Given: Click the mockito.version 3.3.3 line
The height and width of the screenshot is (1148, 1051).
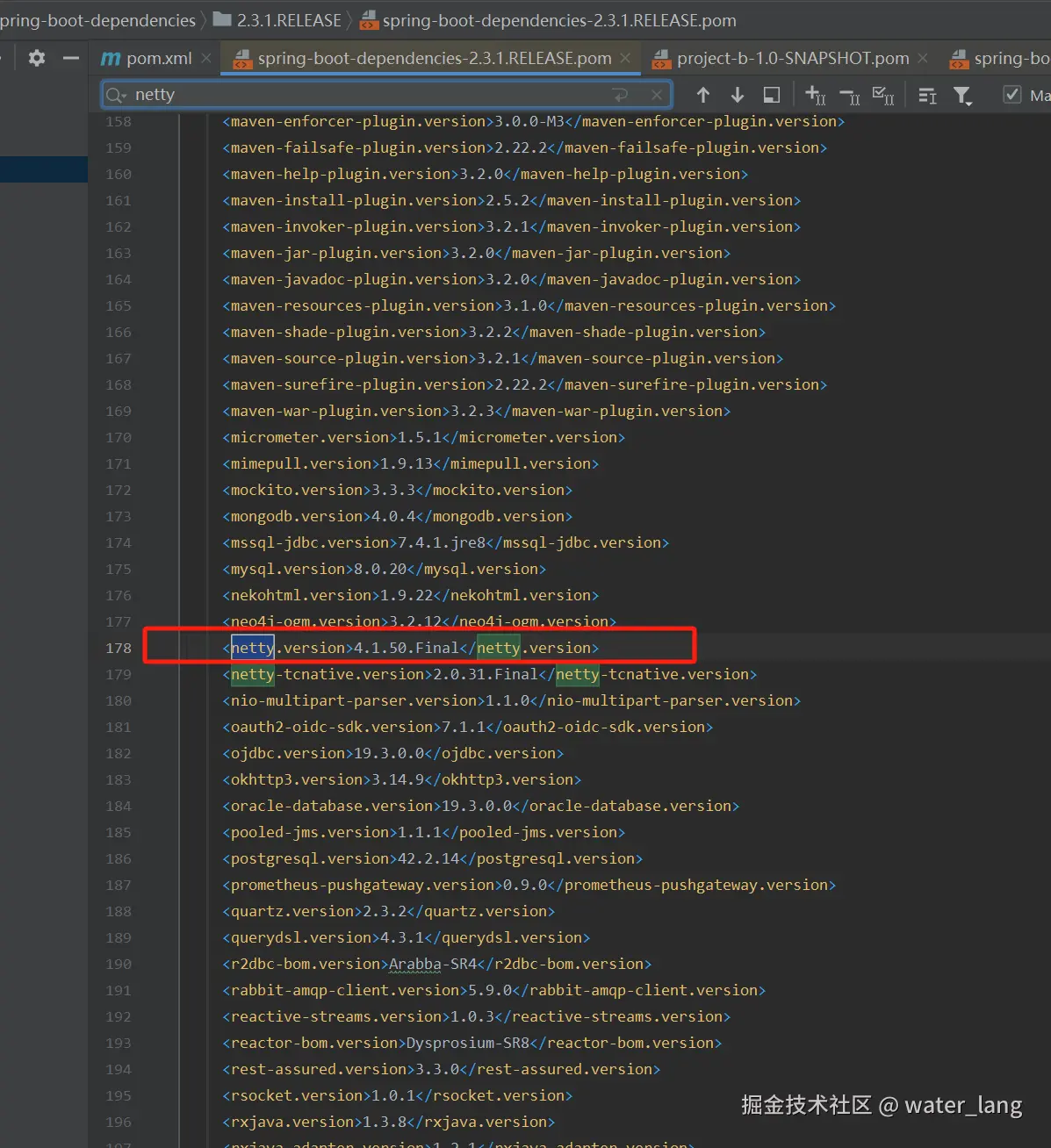Looking at the screenshot, I should point(397,490).
